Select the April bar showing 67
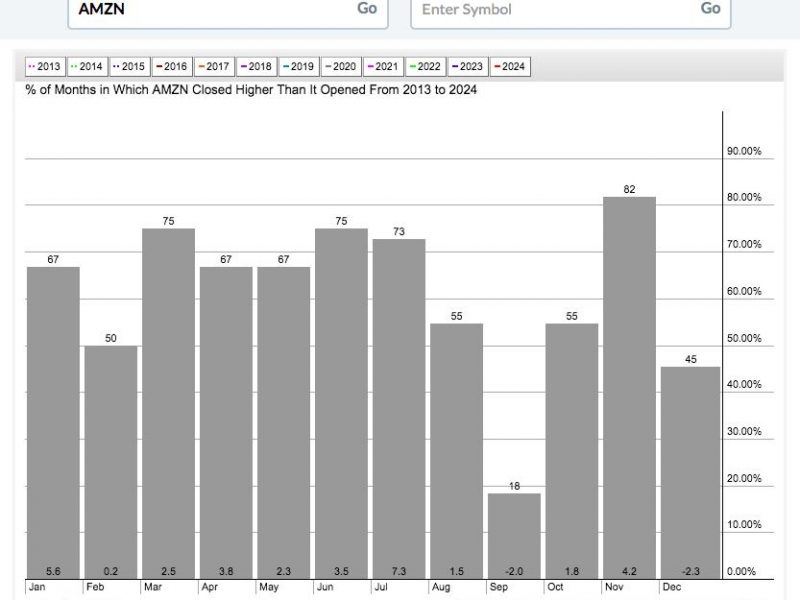The width and height of the screenshot is (800, 600). 226,423
